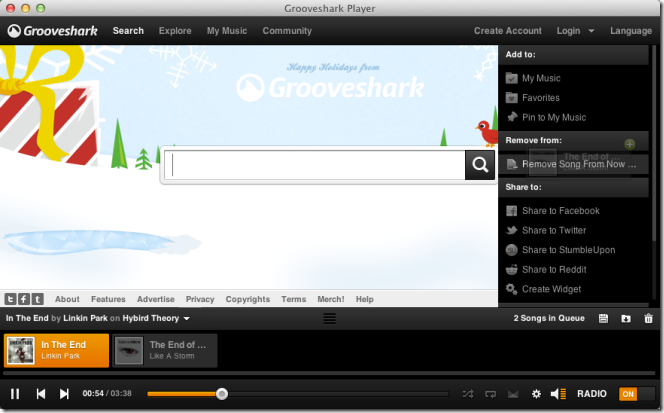
Task: Click the playback progress slider handle
Action: click(221, 394)
